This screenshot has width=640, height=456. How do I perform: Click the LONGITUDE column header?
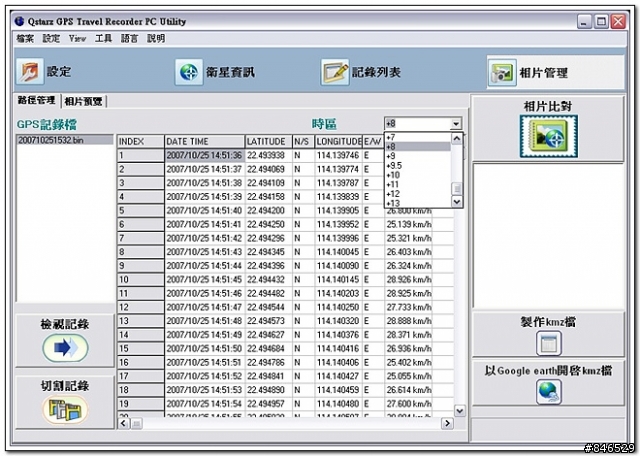tap(339, 141)
